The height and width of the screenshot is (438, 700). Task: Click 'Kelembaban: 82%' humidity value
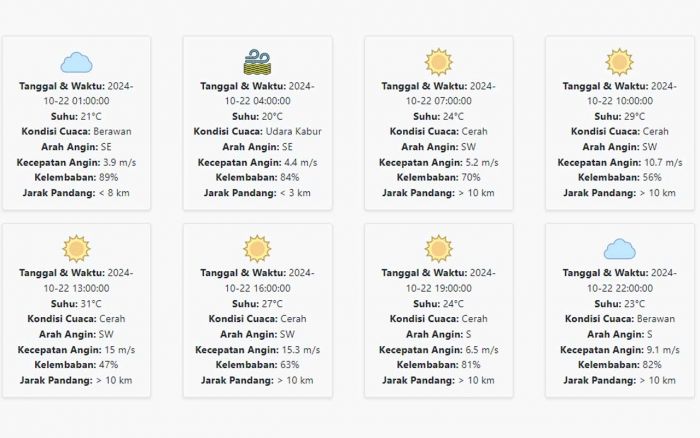tap(620, 365)
